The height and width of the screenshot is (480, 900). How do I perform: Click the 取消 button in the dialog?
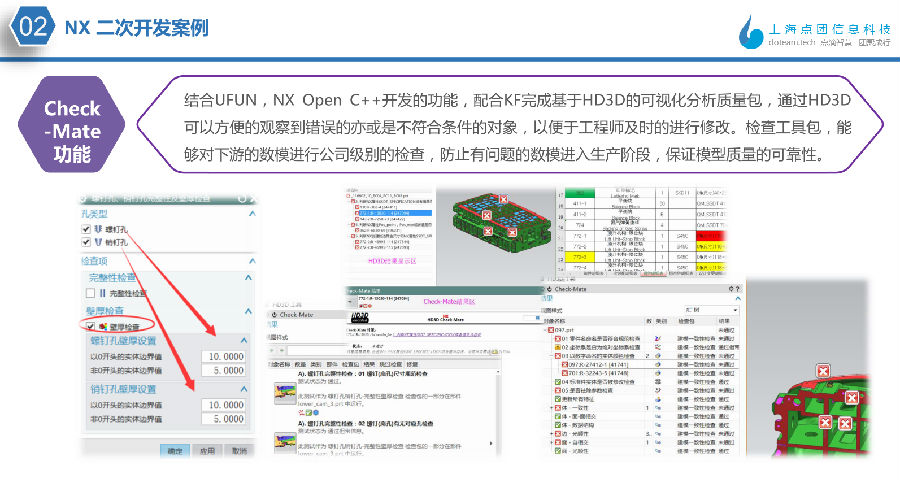(238, 451)
